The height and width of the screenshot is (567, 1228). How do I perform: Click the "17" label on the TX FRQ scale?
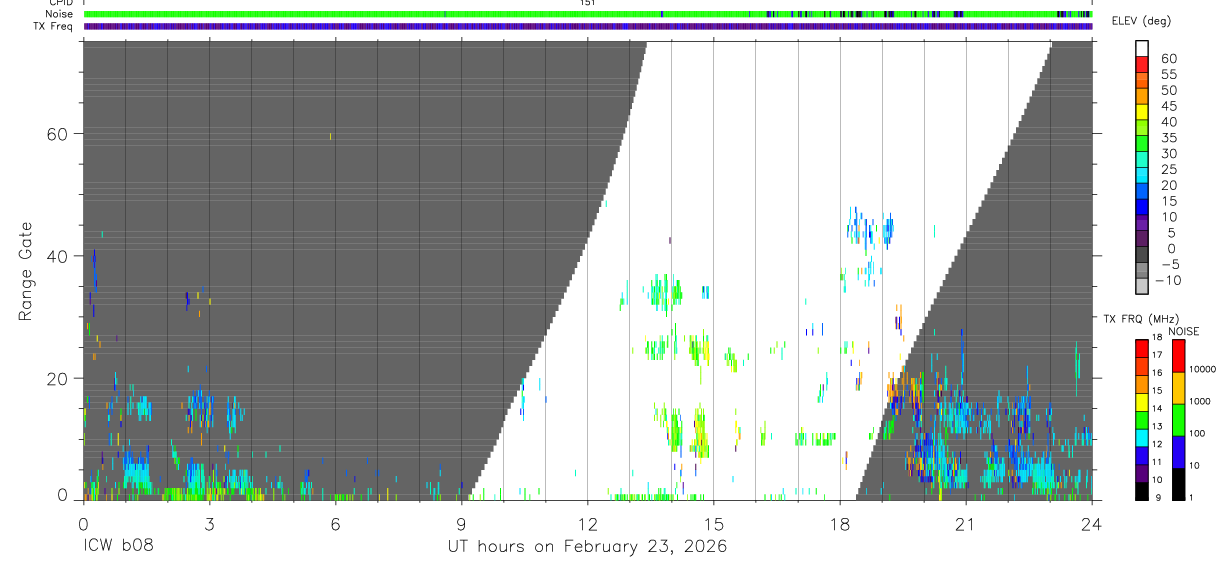click(1158, 356)
